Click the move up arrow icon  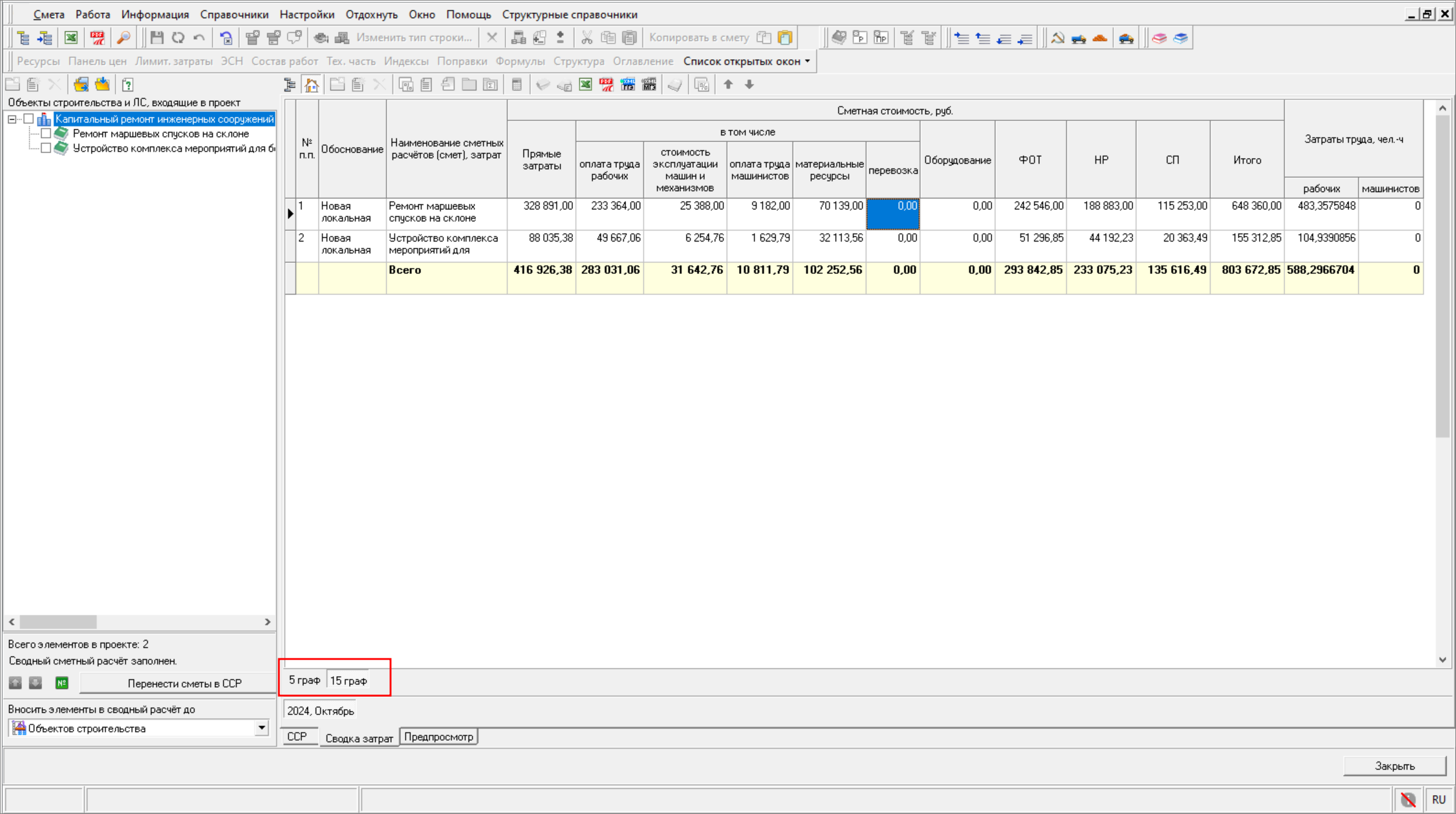tap(728, 85)
